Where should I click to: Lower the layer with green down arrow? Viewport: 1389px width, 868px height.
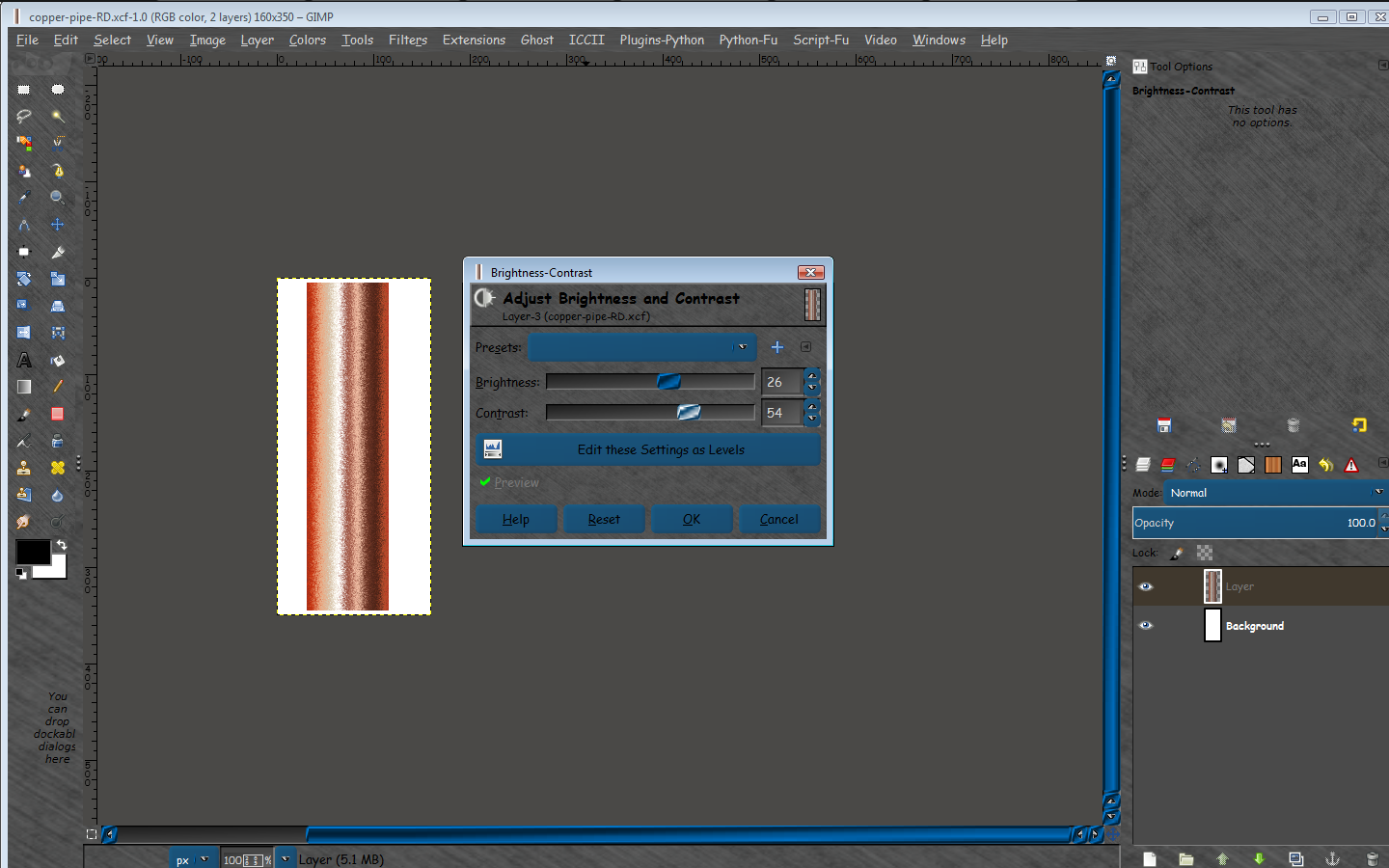pos(1259,858)
